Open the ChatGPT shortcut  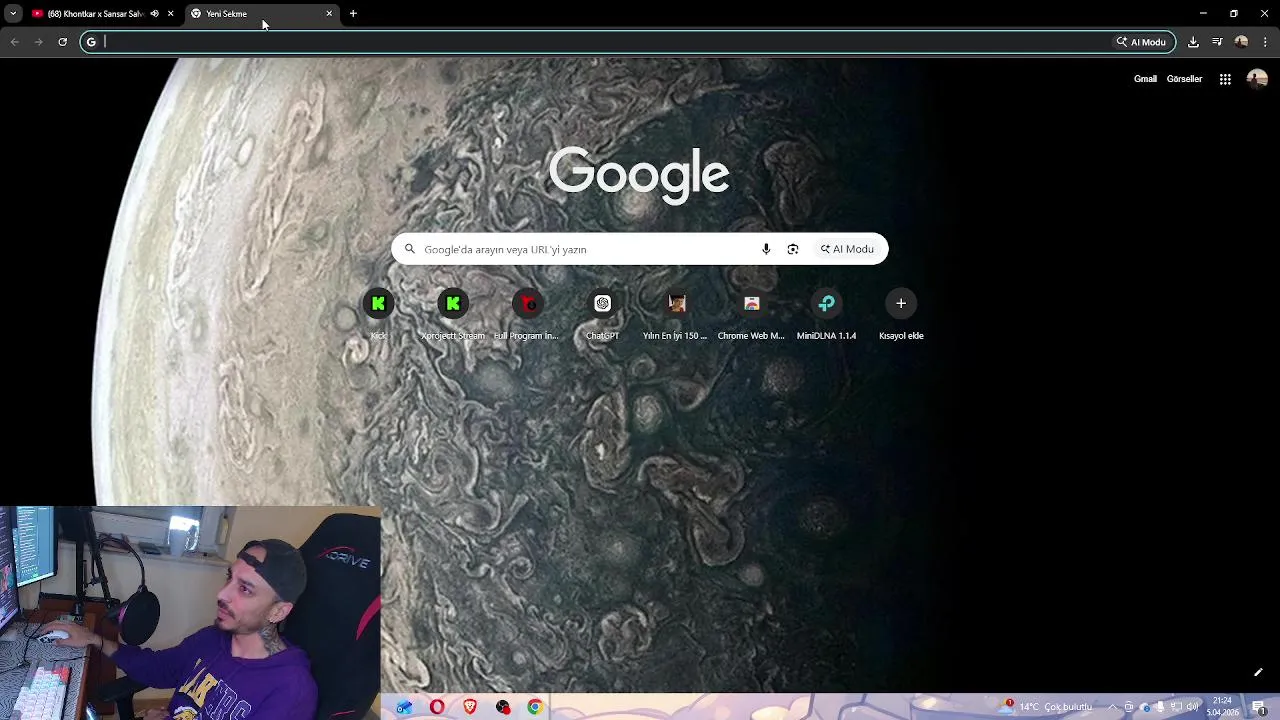[x=602, y=313]
